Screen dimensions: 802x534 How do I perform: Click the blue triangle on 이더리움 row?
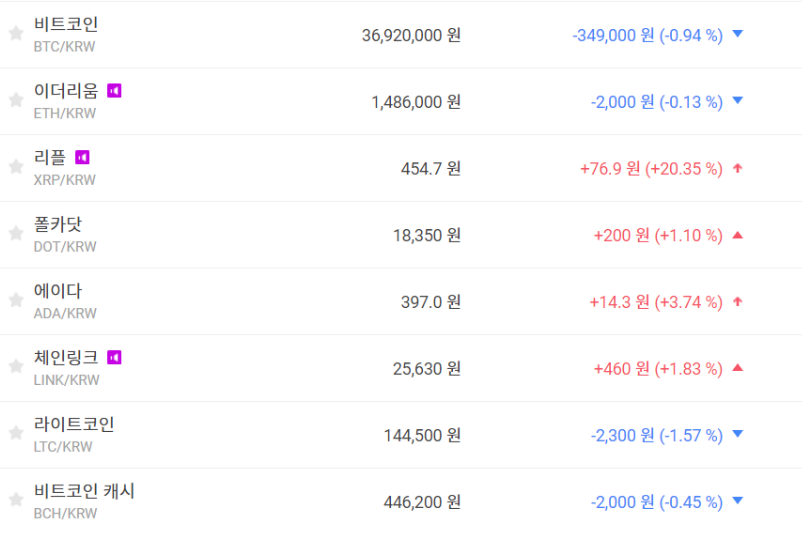point(738,101)
